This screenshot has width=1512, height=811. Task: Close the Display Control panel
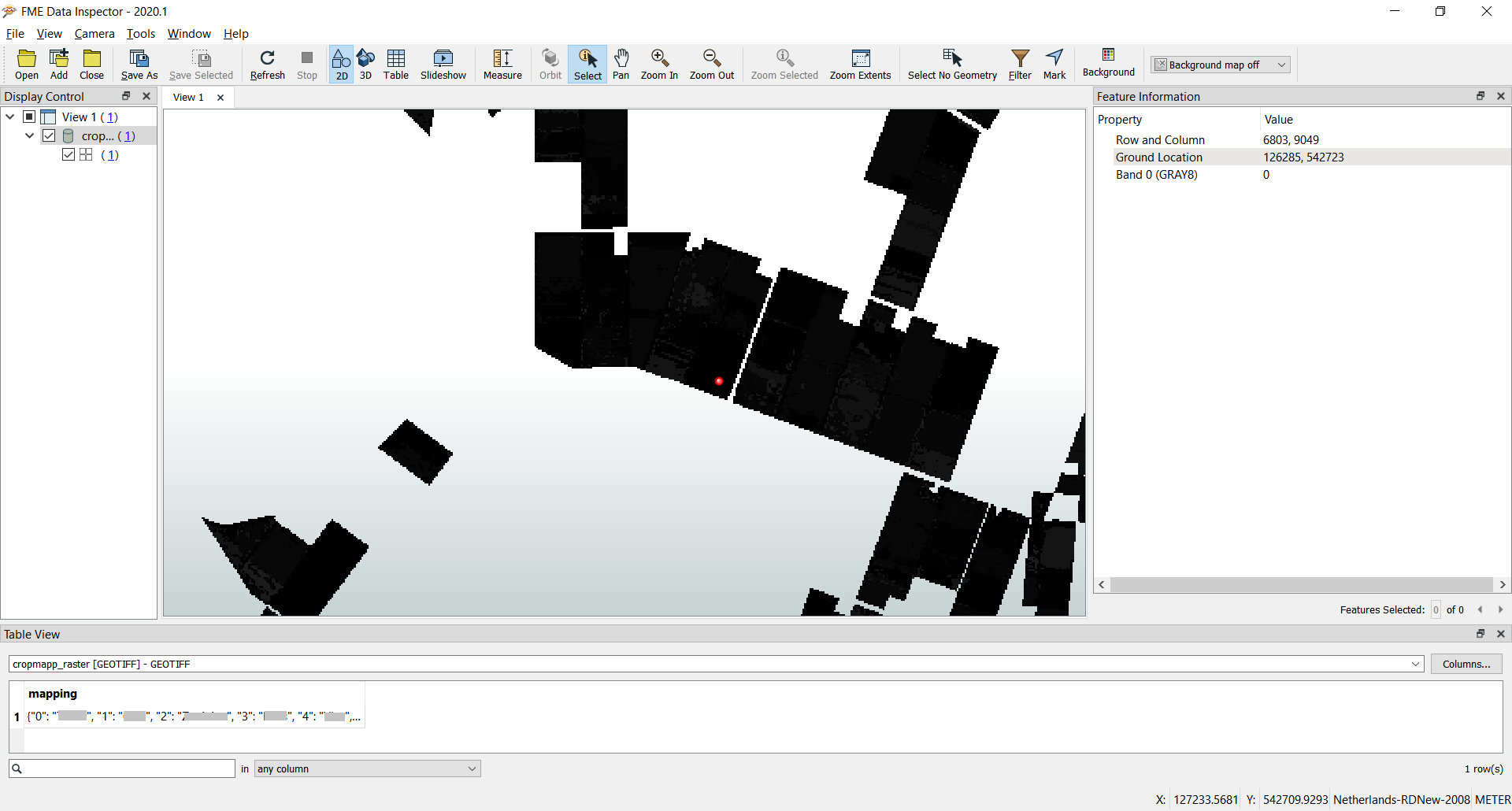click(146, 96)
